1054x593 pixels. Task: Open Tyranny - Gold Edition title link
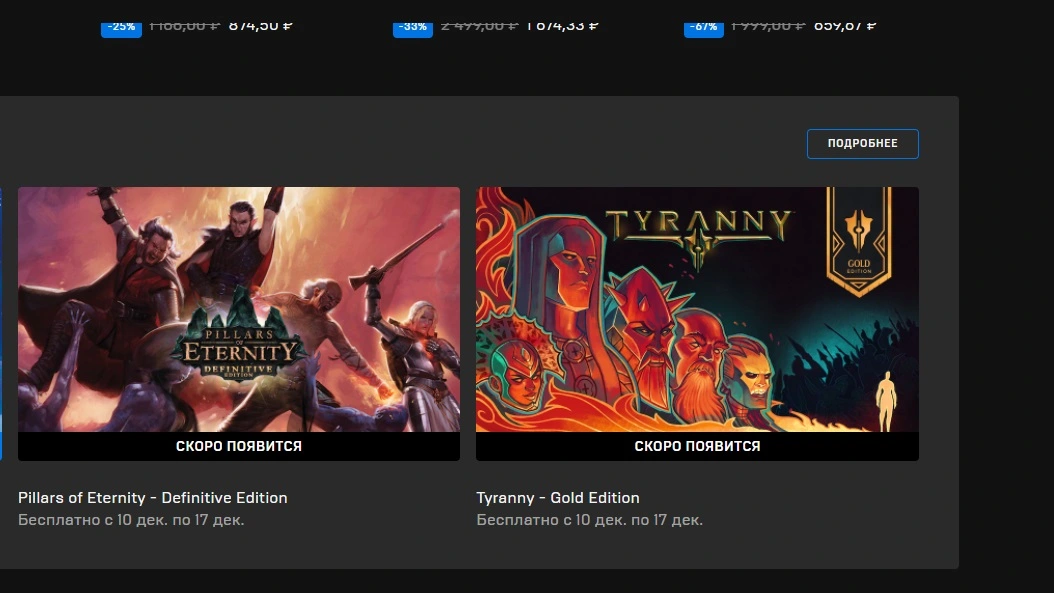[x=558, y=498]
